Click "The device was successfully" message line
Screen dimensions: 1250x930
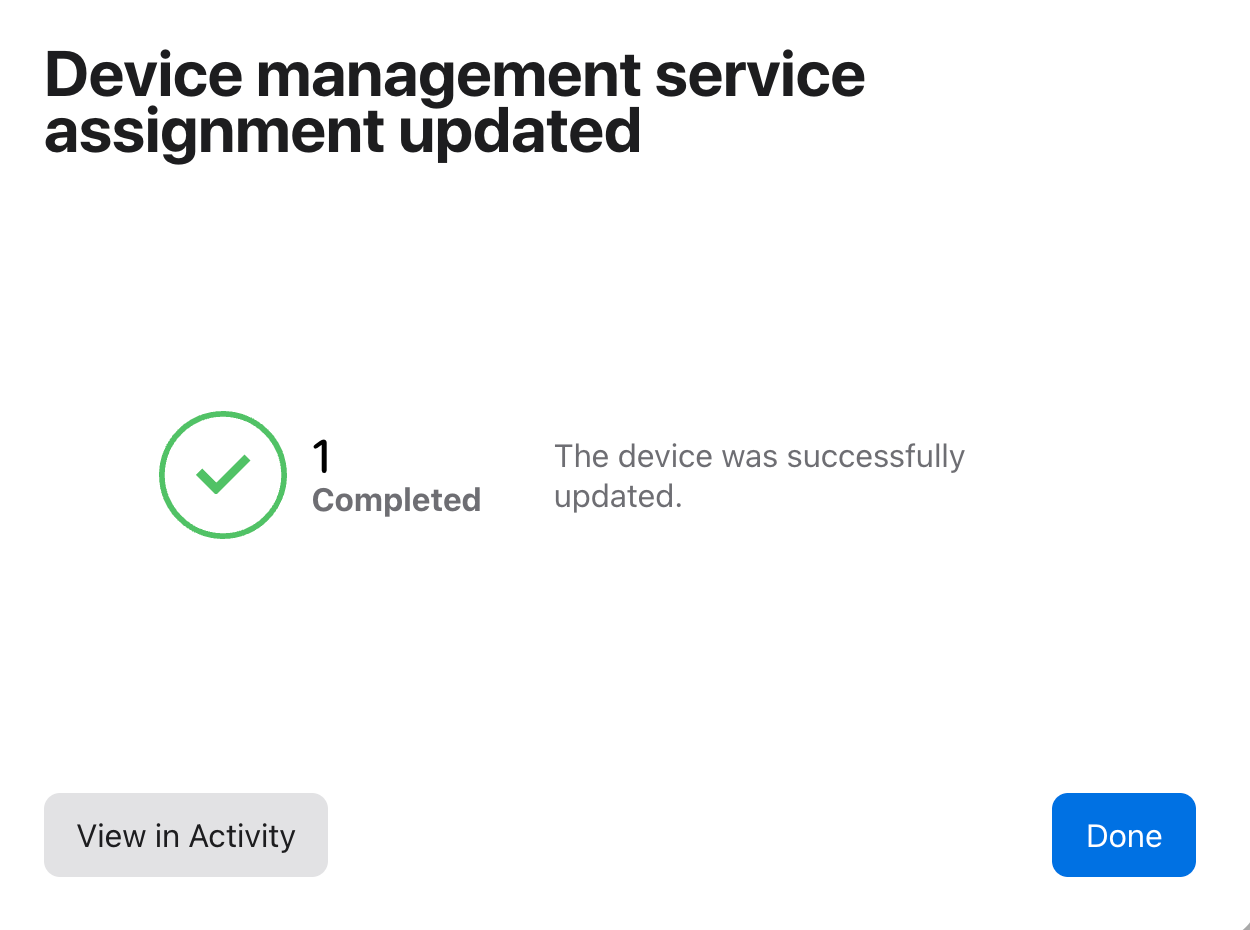tap(759, 456)
